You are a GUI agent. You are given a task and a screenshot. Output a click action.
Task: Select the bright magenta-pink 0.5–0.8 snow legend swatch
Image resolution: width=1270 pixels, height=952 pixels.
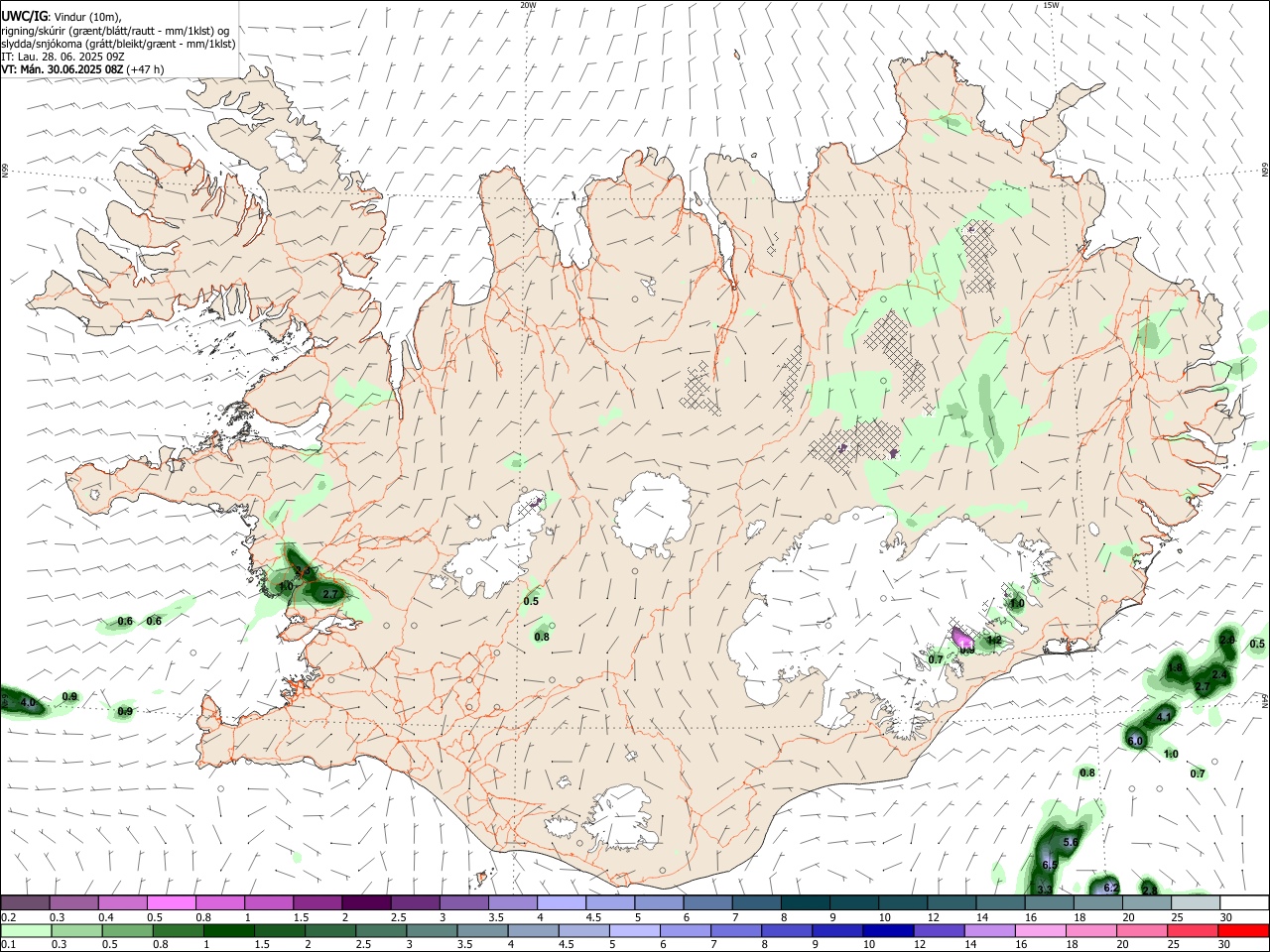tap(171, 903)
